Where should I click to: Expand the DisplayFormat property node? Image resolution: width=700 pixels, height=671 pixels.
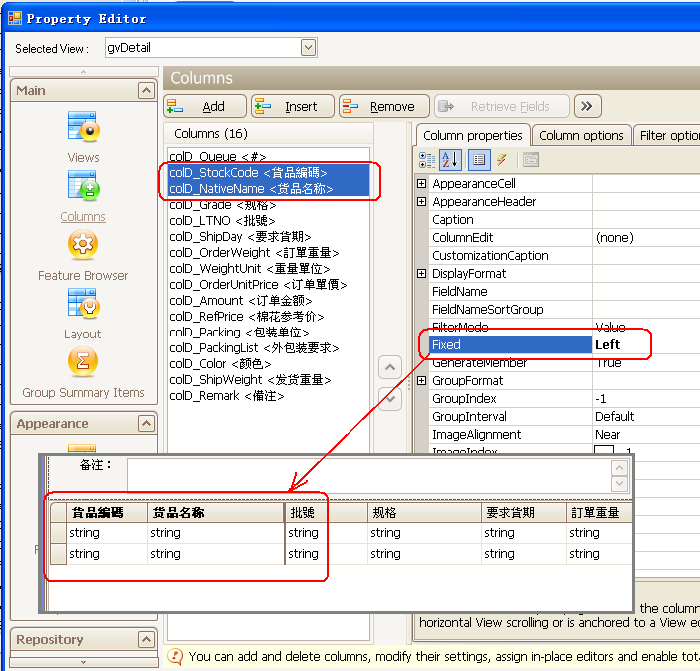click(422, 274)
